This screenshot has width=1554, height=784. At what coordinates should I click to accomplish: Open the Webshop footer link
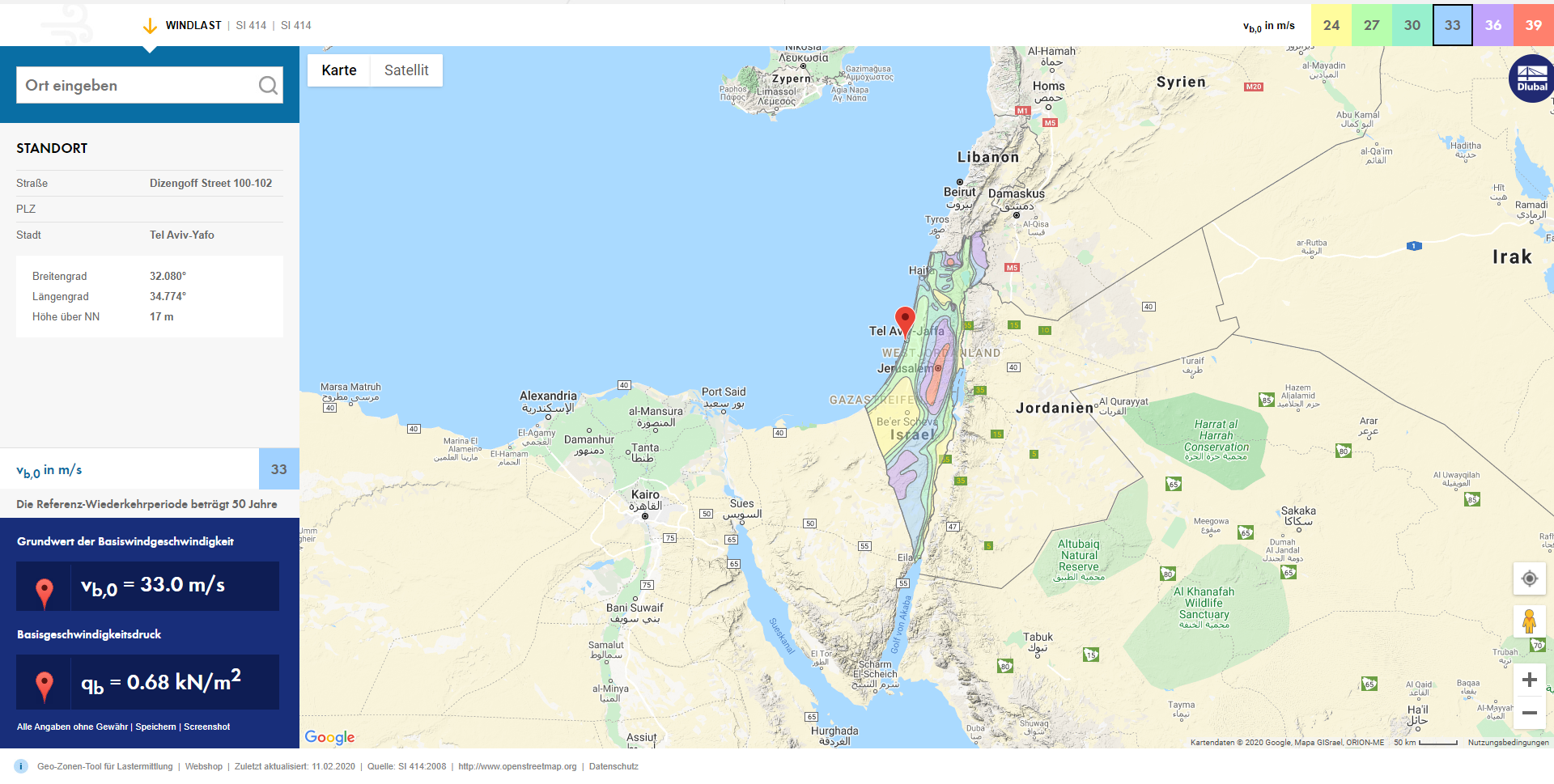pos(204,766)
